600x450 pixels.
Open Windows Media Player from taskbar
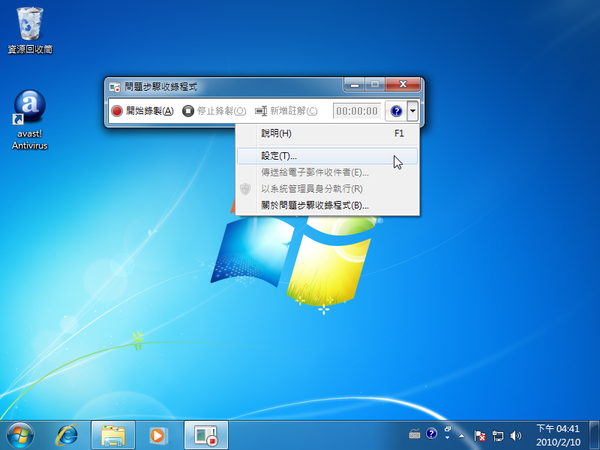pos(158,435)
